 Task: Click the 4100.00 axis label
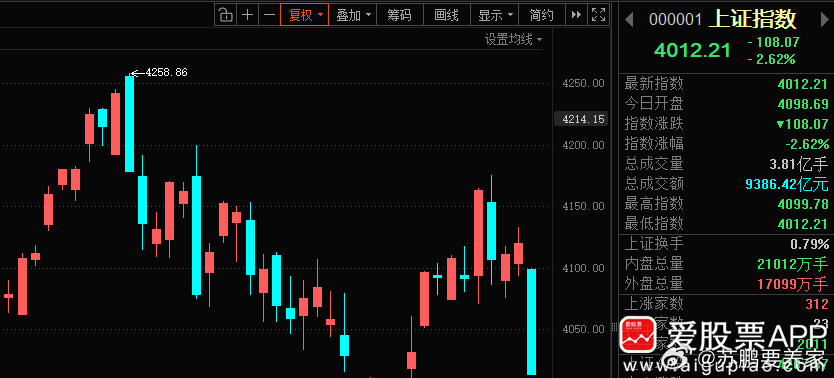(x=583, y=267)
